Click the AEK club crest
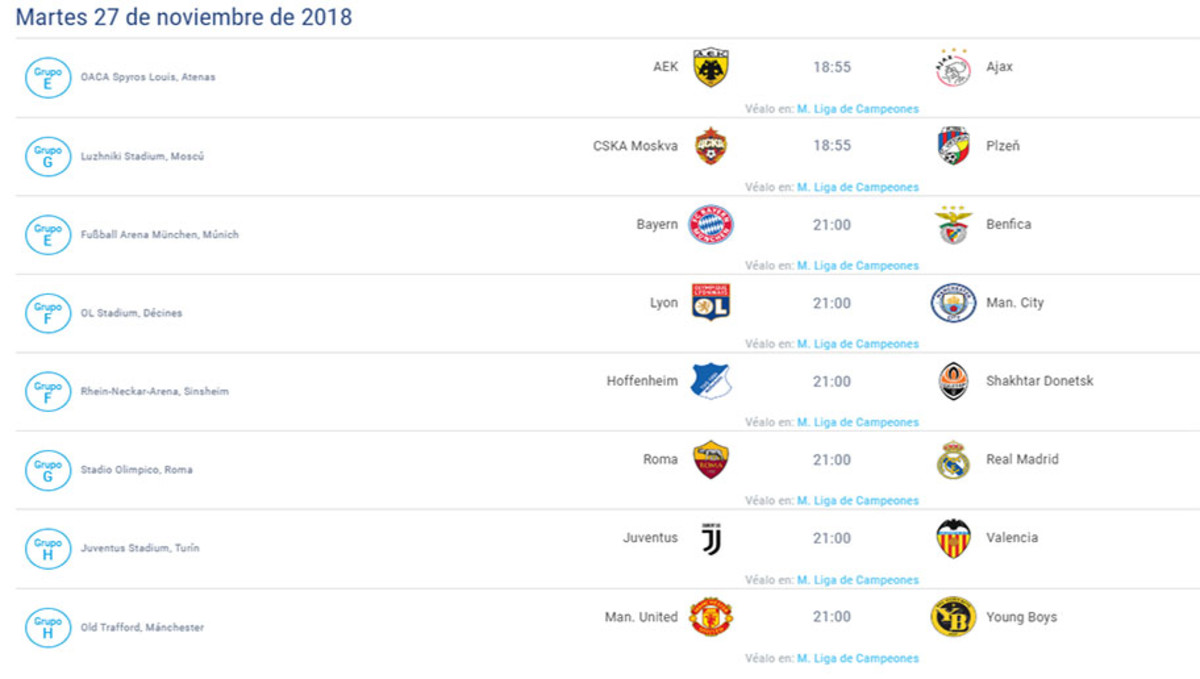Image resolution: width=1200 pixels, height=679 pixels. tap(710, 67)
